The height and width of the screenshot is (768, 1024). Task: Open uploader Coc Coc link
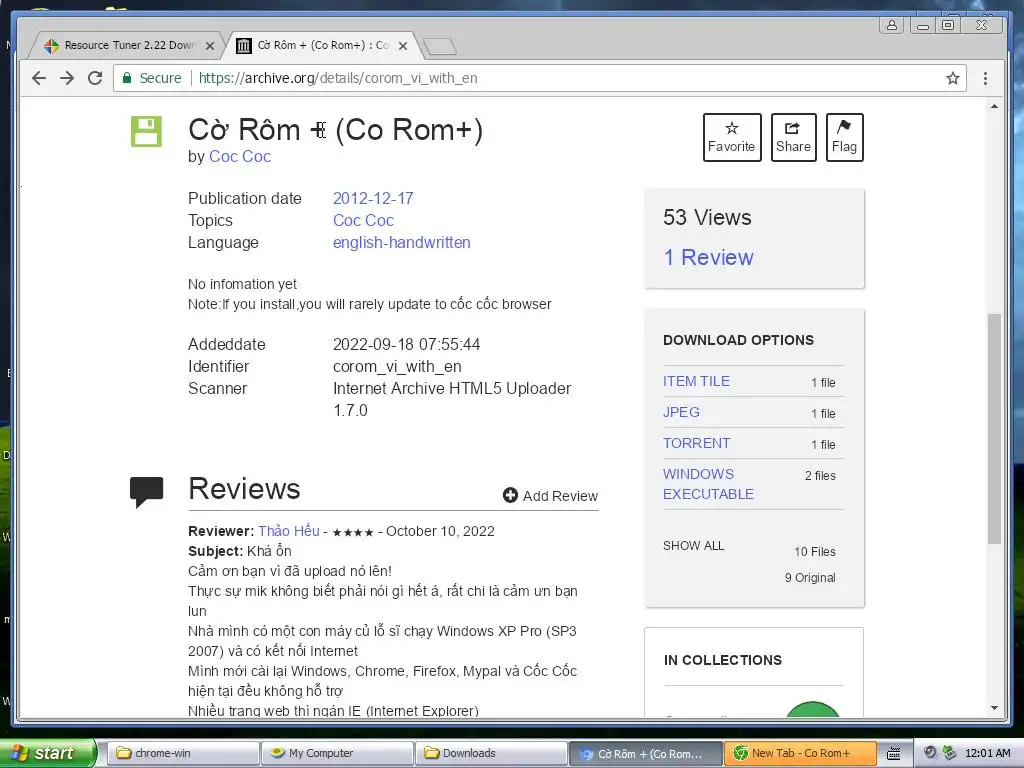click(x=240, y=157)
